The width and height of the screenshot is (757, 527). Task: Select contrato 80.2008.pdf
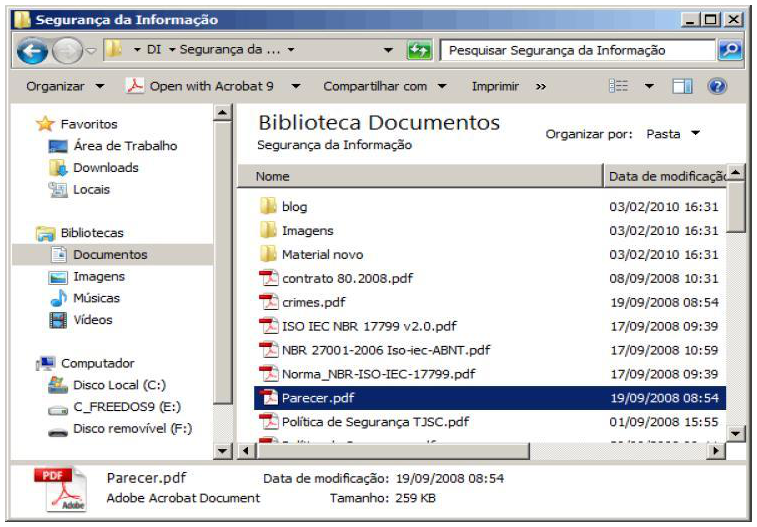tap(336, 278)
